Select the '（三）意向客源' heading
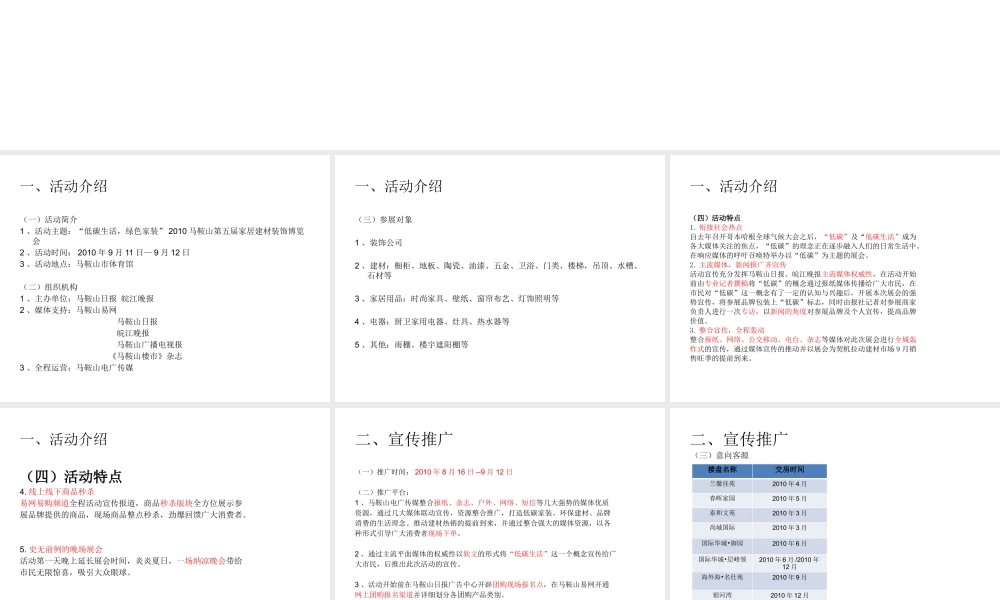 (x=720, y=455)
